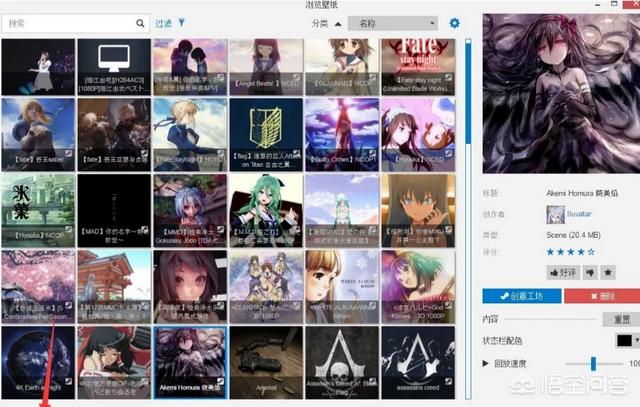Add wallpaper to favorites with star icon

[609, 271]
